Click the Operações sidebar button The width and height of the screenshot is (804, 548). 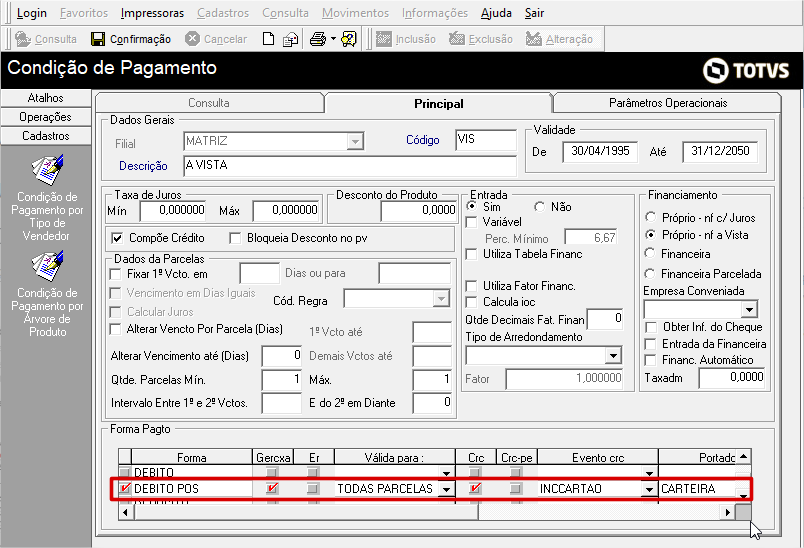[x=45, y=117]
